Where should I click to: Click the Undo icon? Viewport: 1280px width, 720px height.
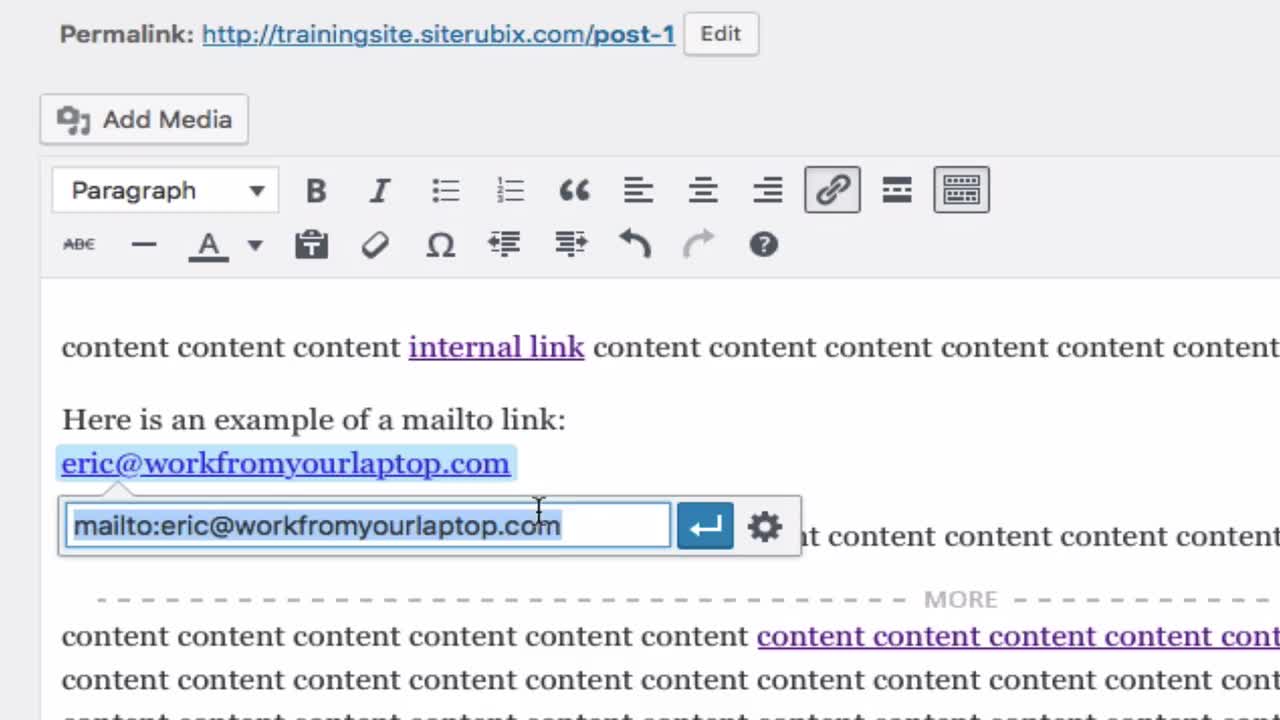click(635, 244)
